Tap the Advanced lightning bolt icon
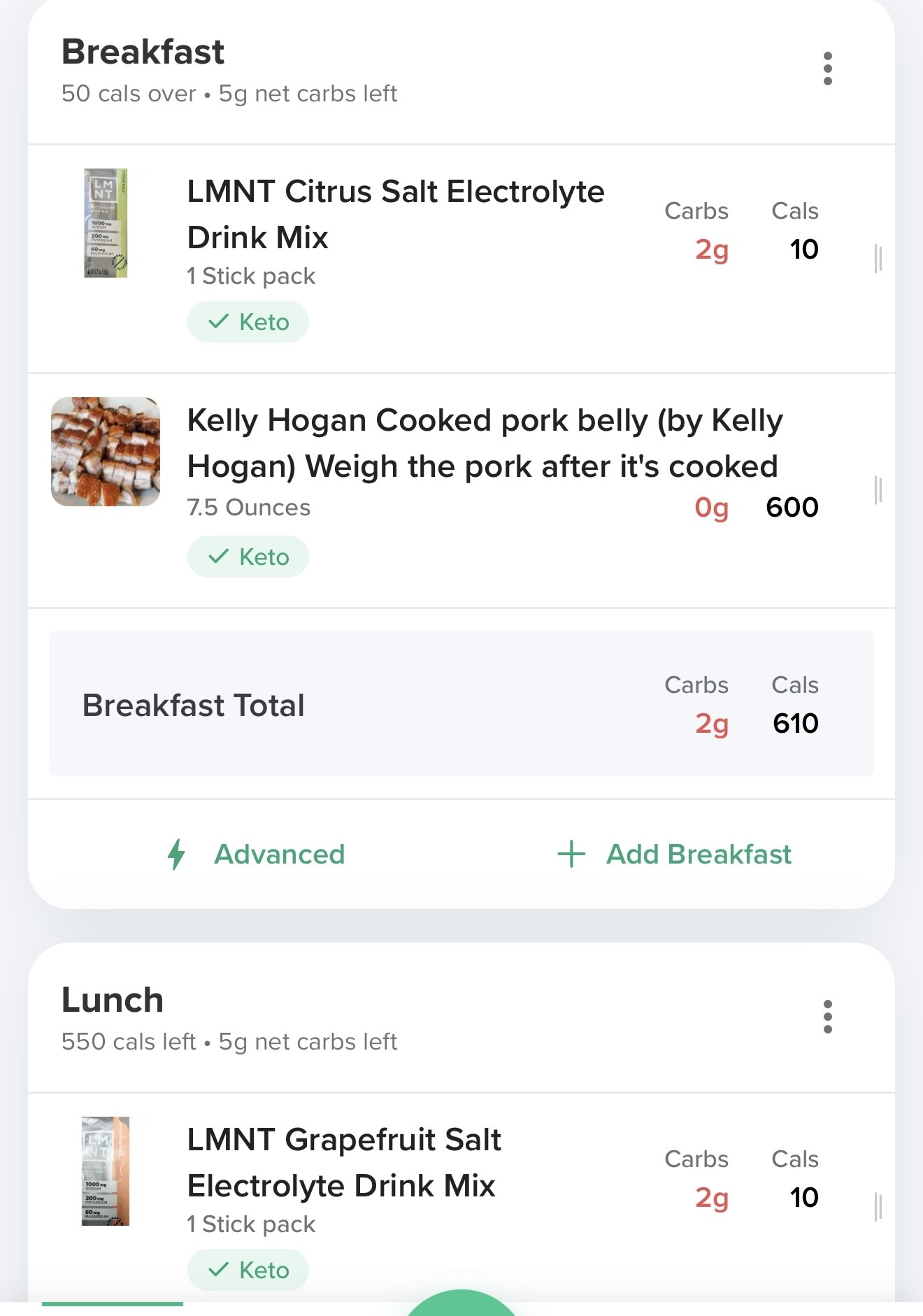Image resolution: width=923 pixels, height=1316 pixels. click(176, 854)
